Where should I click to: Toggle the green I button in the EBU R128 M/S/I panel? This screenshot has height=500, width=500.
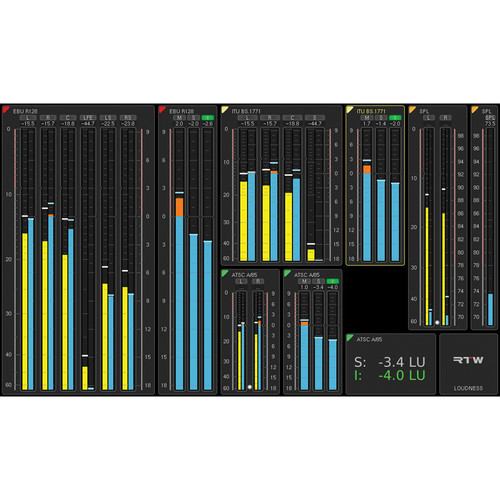(x=207, y=118)
